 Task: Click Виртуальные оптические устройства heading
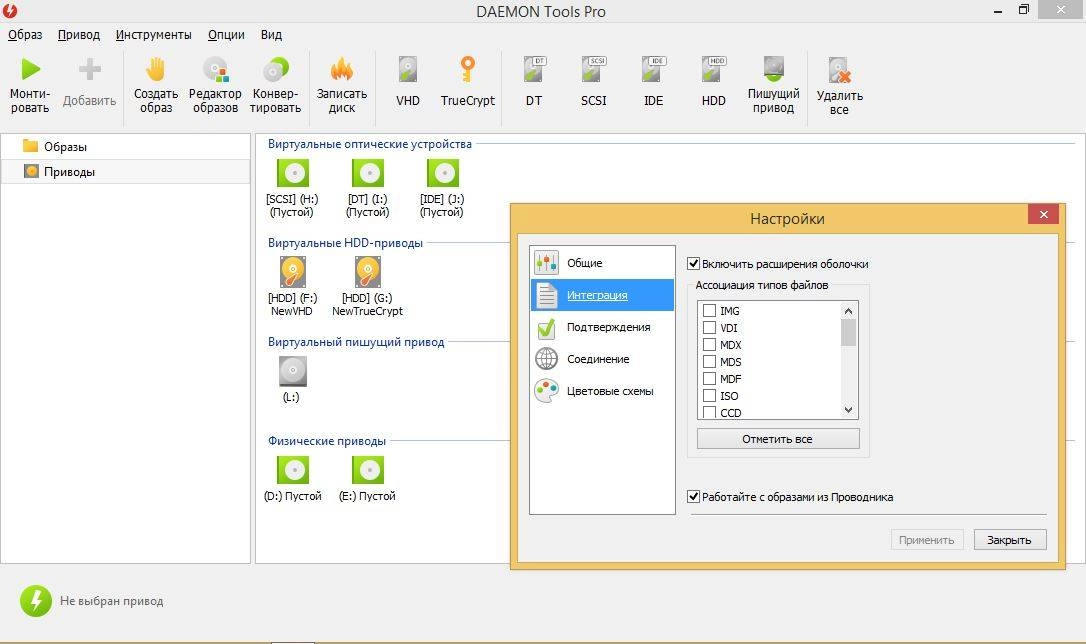[370, 144]
